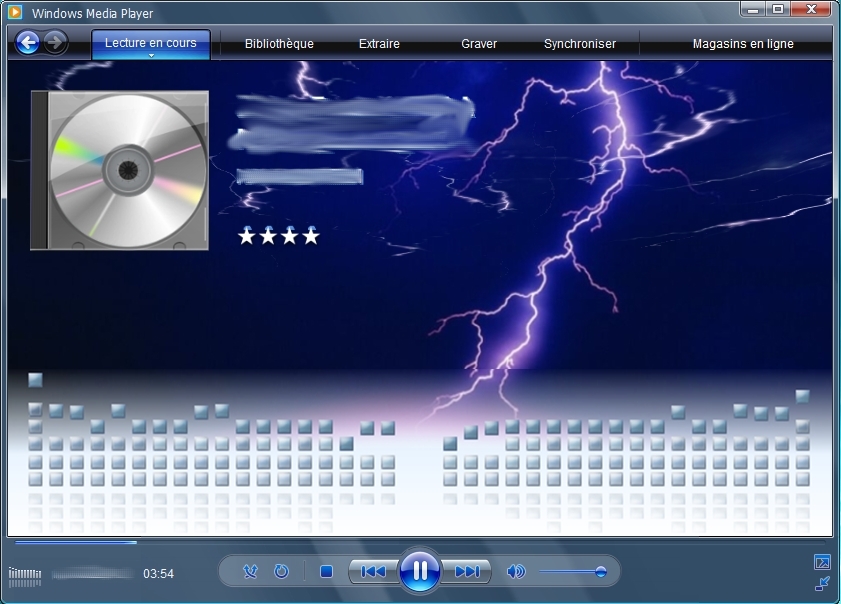Go forward with the forward arrow button
841x604 pixels.
click(55, 42)
